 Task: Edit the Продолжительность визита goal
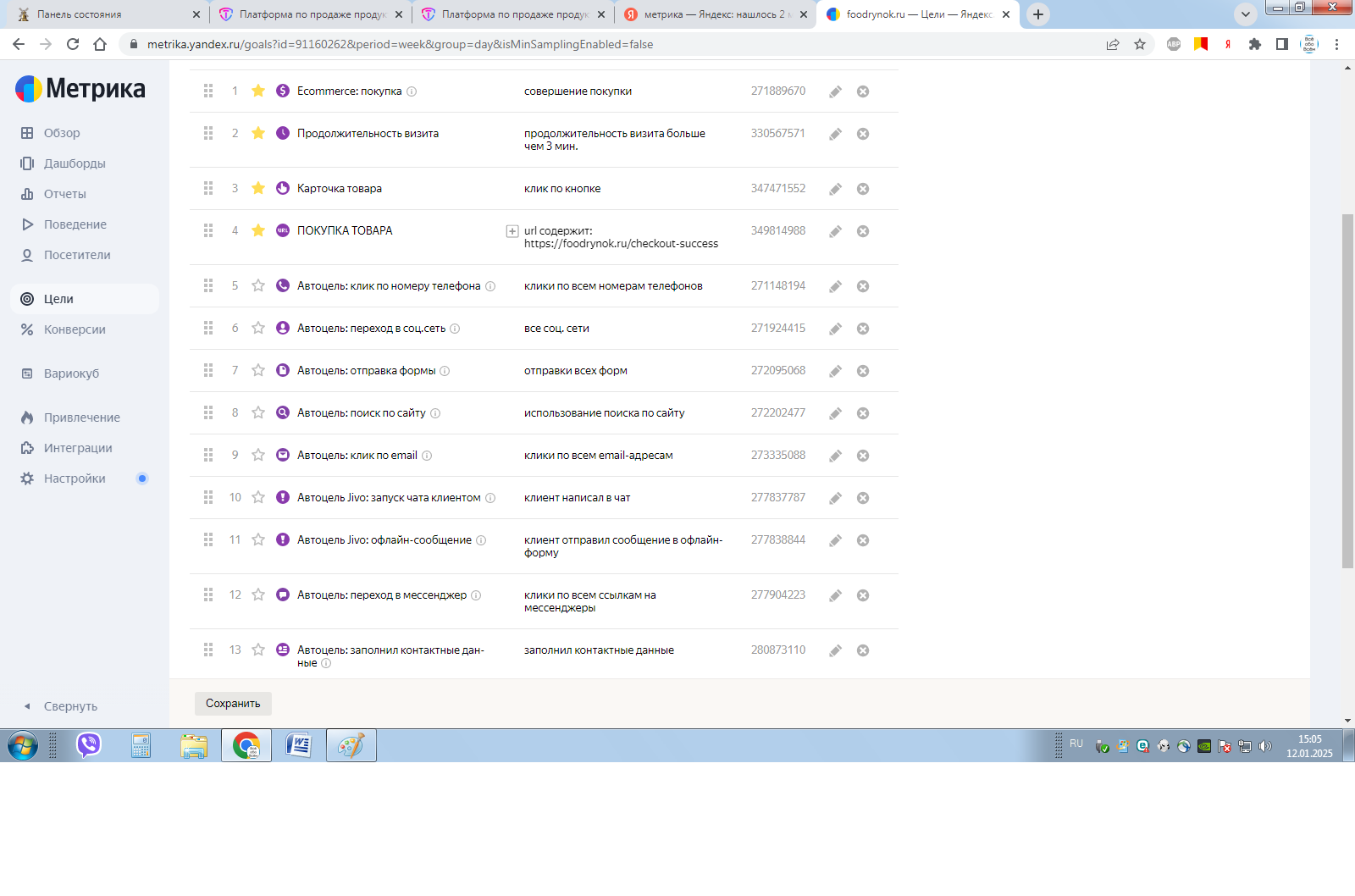pos(835,134)
